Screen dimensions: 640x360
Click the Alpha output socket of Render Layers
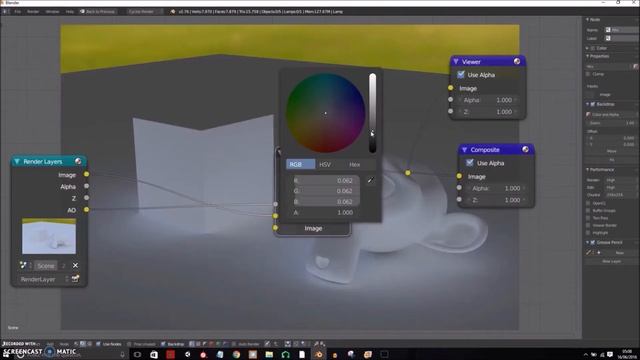tap(87, 186)
